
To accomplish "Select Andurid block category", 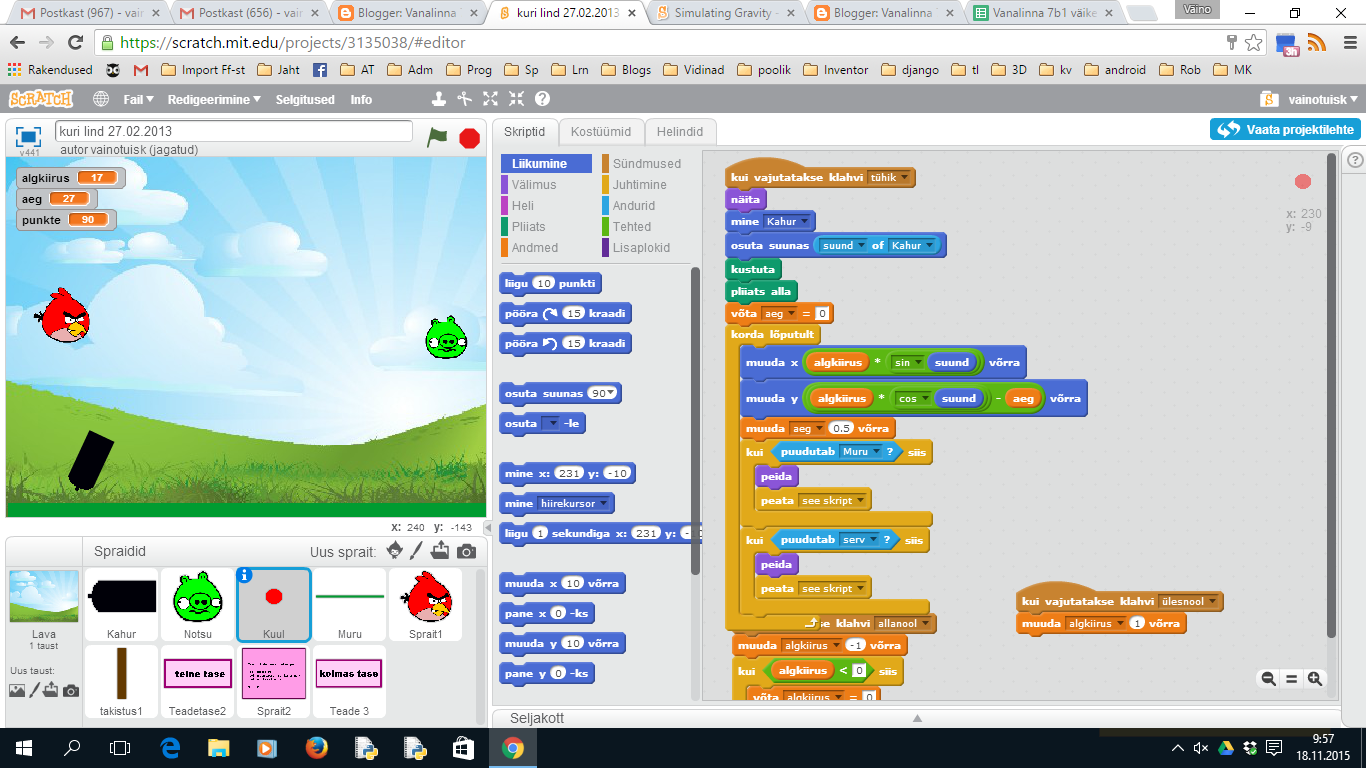I will coord(646,206).
